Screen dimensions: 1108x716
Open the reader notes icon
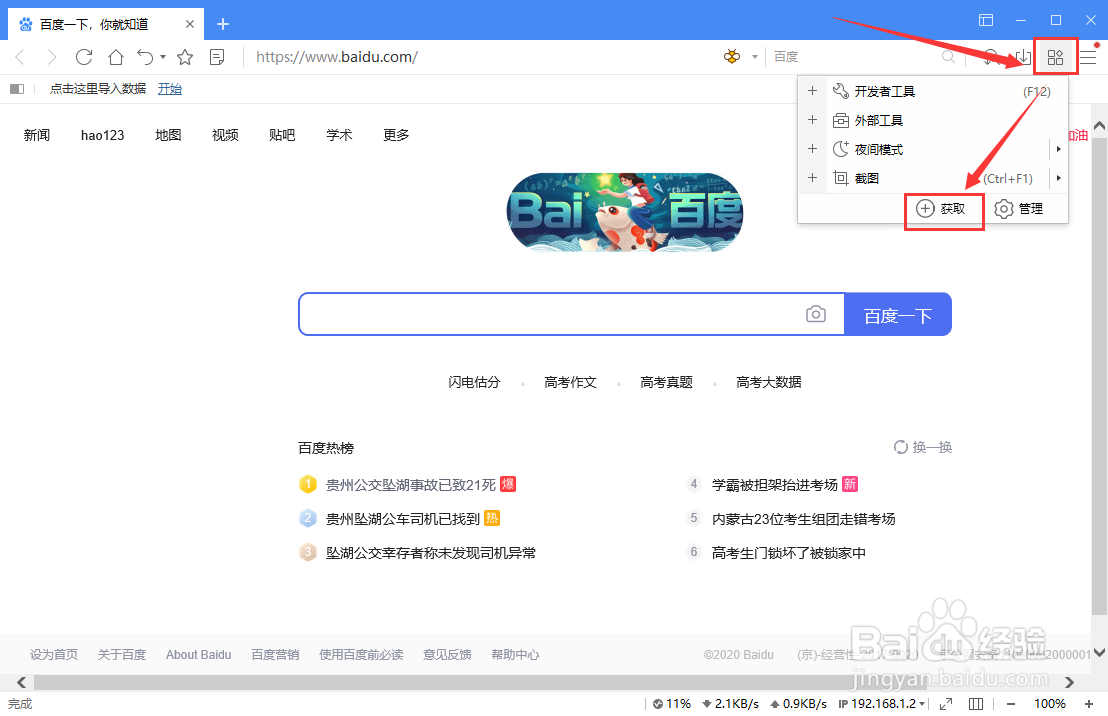coord(217,57)
